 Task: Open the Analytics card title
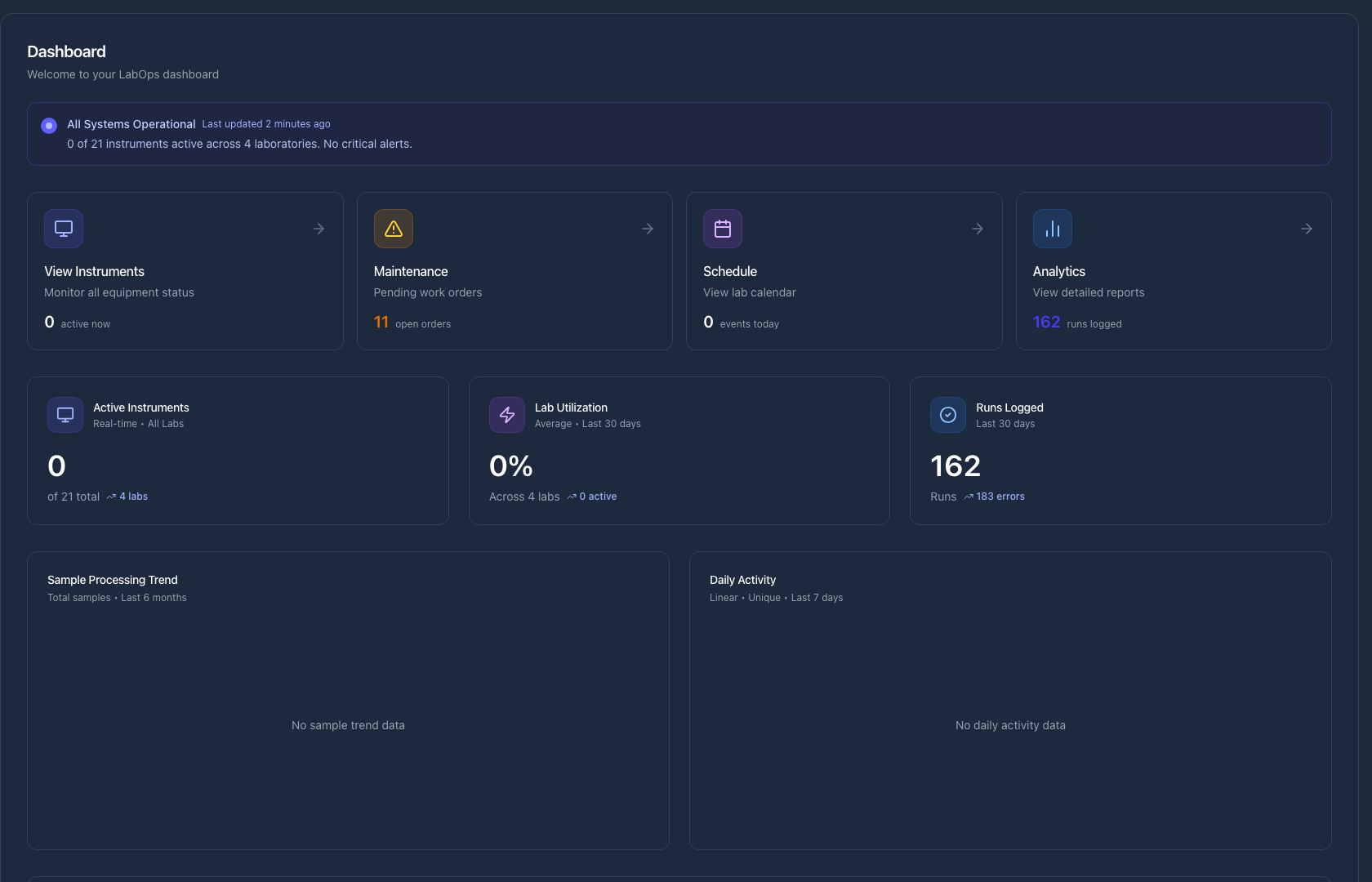(1059, 271)
